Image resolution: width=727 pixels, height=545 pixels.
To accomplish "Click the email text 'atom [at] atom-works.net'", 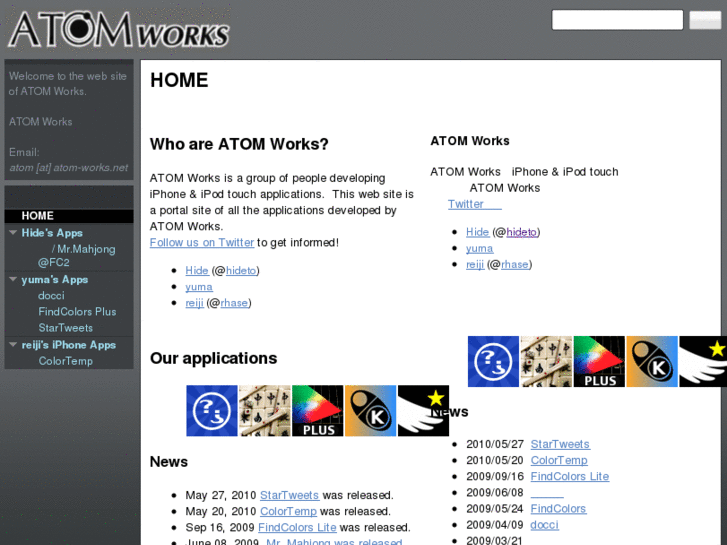I will point(69,167).
